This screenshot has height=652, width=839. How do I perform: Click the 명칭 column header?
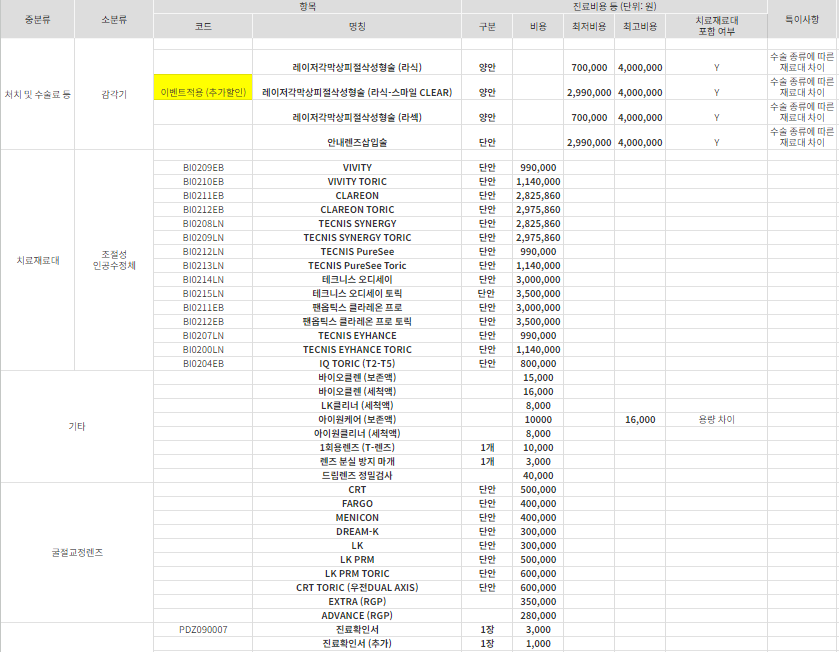click(357, 26)
